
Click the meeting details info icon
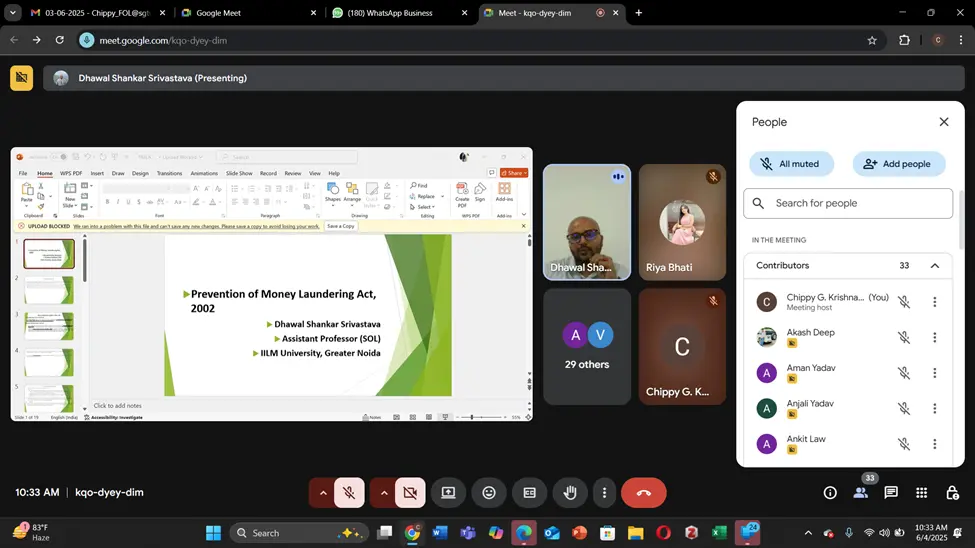pos(830,493)
